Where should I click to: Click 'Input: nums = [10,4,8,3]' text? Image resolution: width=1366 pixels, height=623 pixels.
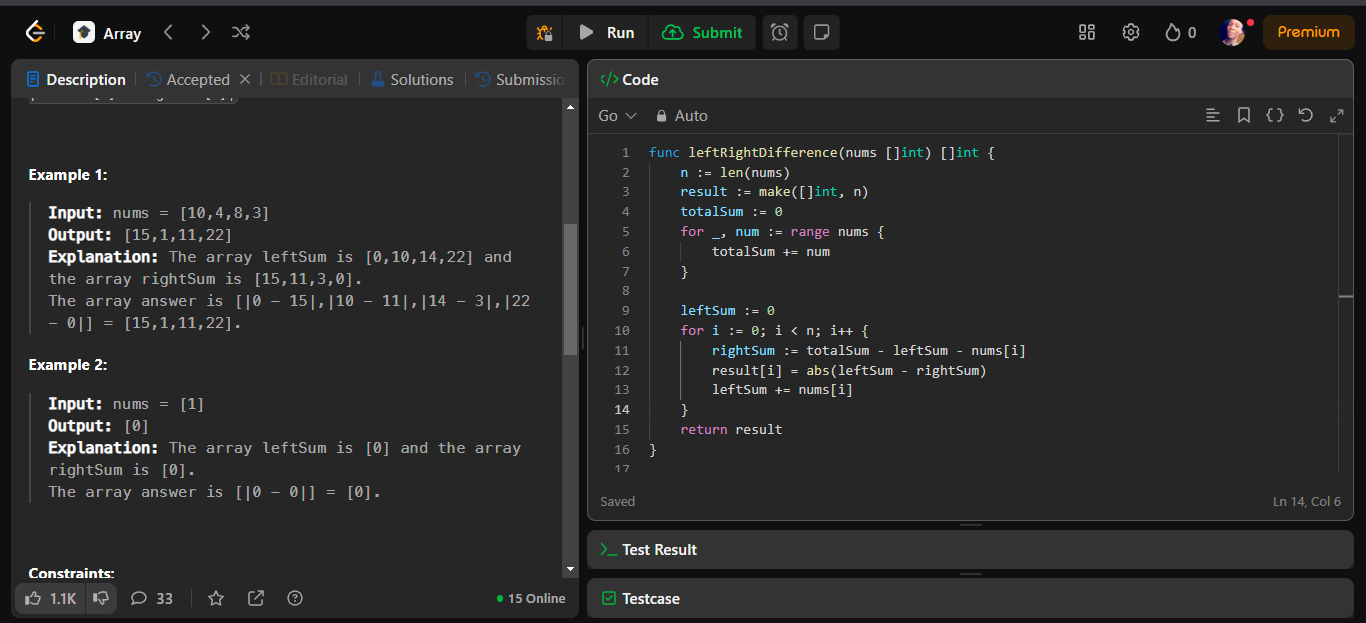159,213
